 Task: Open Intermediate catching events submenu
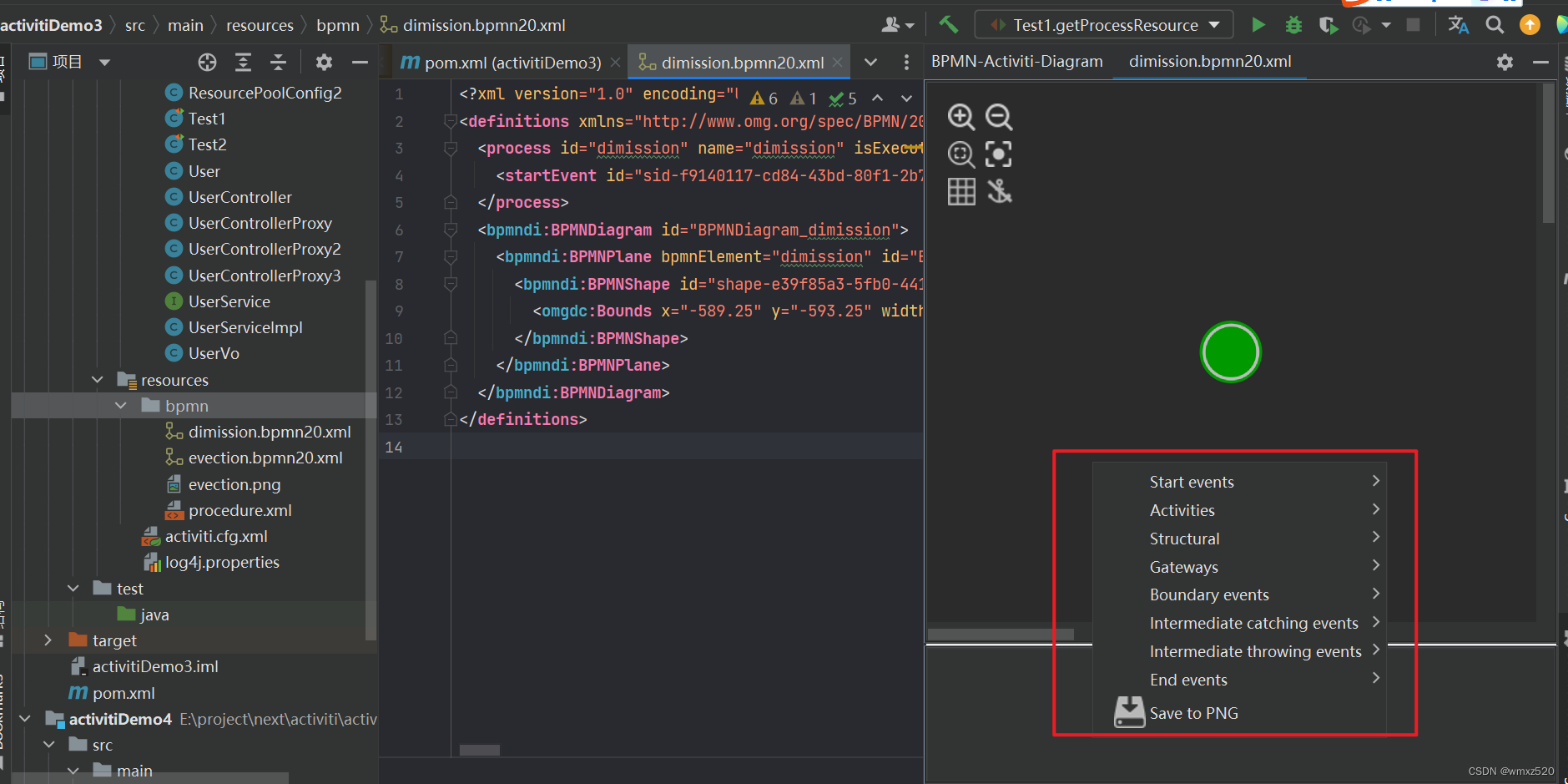(x=1239, y=623)
